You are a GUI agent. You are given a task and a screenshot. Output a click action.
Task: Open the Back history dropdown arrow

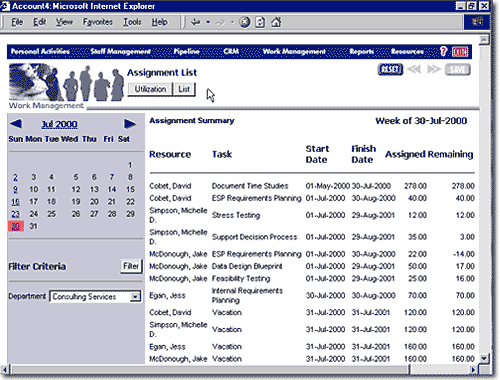[x=208, y=22]
